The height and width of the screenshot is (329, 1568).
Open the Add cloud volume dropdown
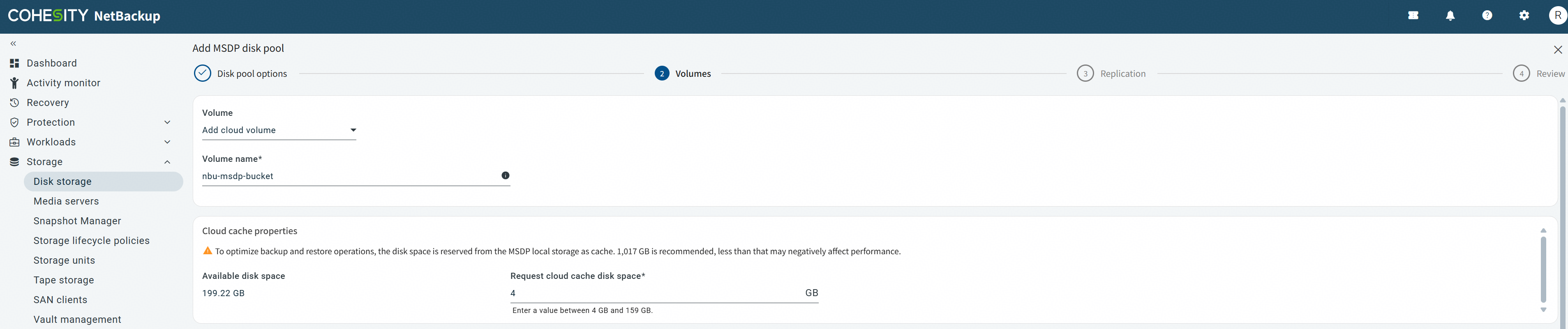279,130
